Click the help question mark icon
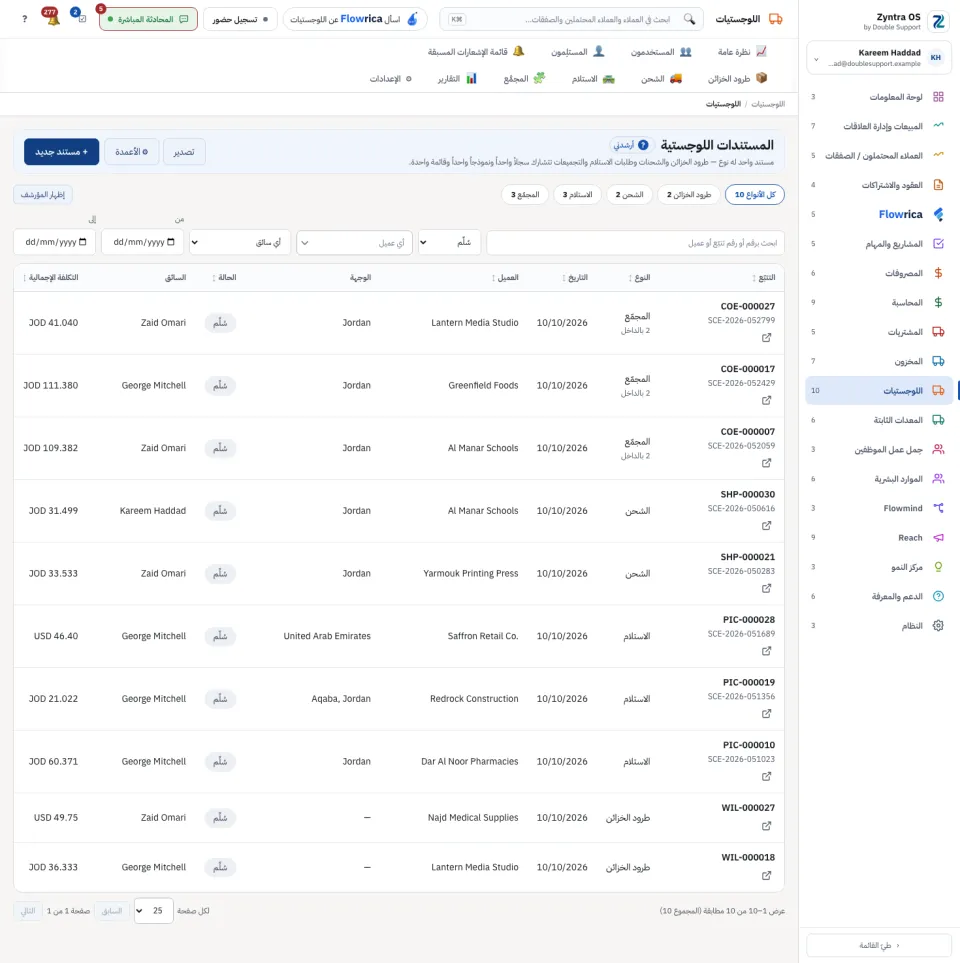The width and height of the screenshot is (960, 963). tap(25, 19)
